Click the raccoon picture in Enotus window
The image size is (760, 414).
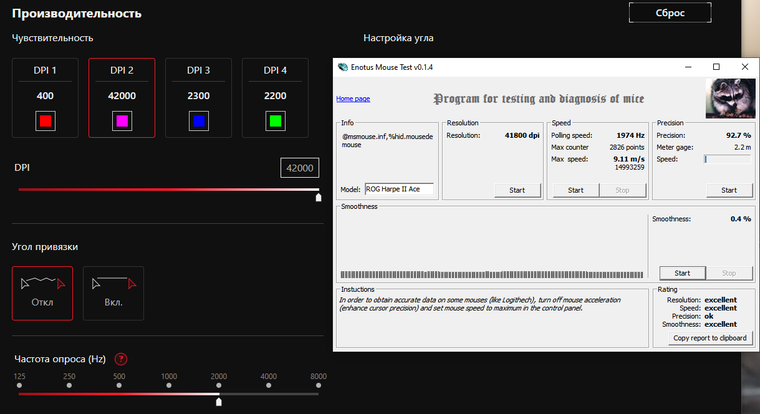(730, 98)
